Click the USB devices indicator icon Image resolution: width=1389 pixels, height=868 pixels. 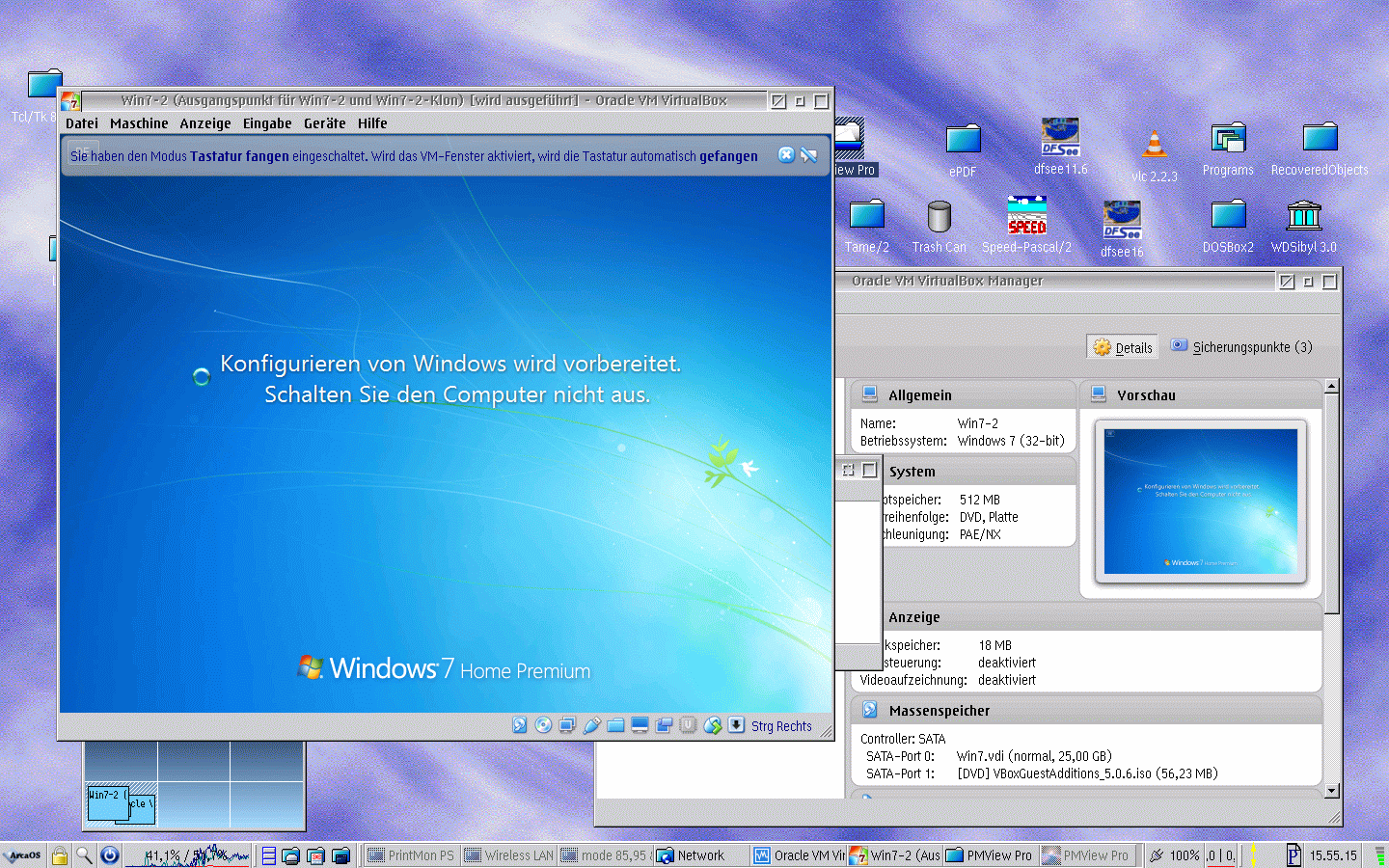point(591,725)
